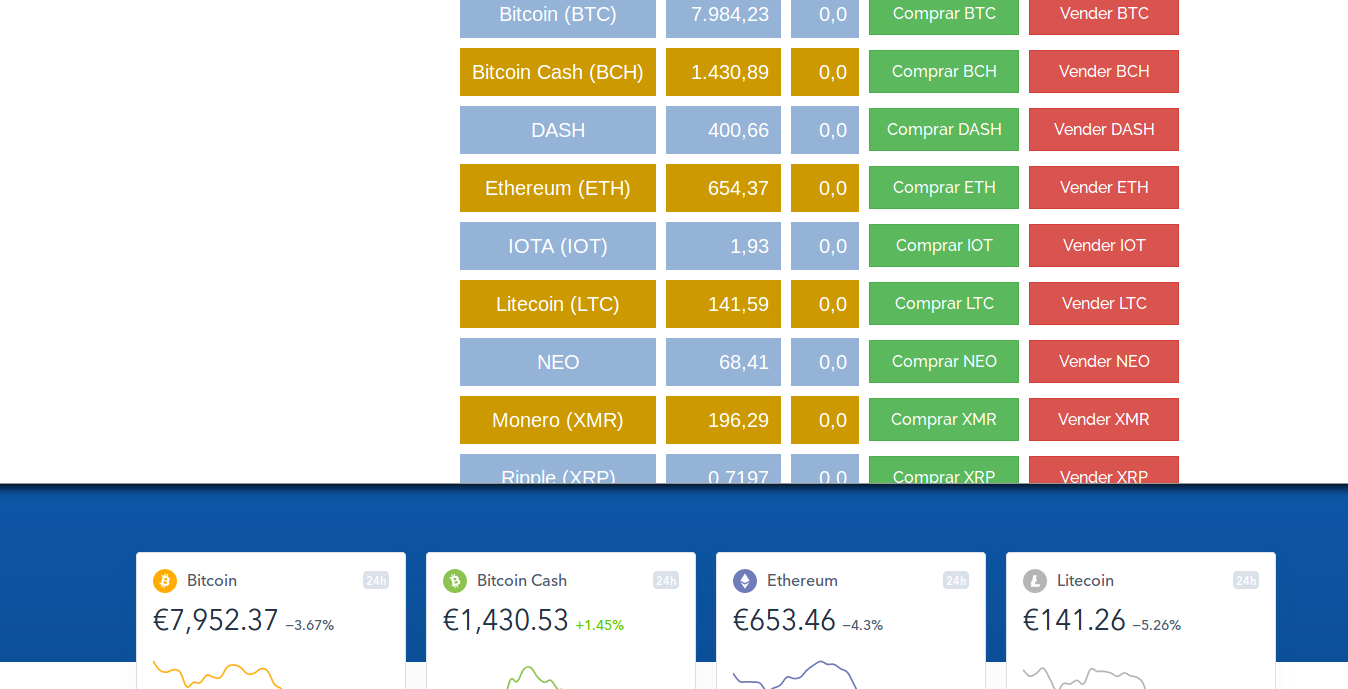The image size is (1348, 689).
Task: Click Vender LTC red button
Action: (1104, 304)
